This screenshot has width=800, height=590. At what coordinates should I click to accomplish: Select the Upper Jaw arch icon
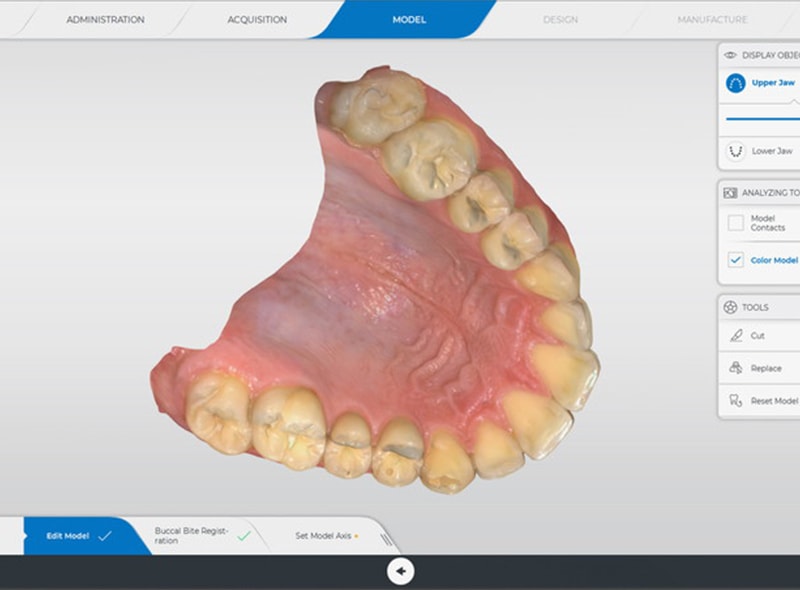click(x=735, y=84)
